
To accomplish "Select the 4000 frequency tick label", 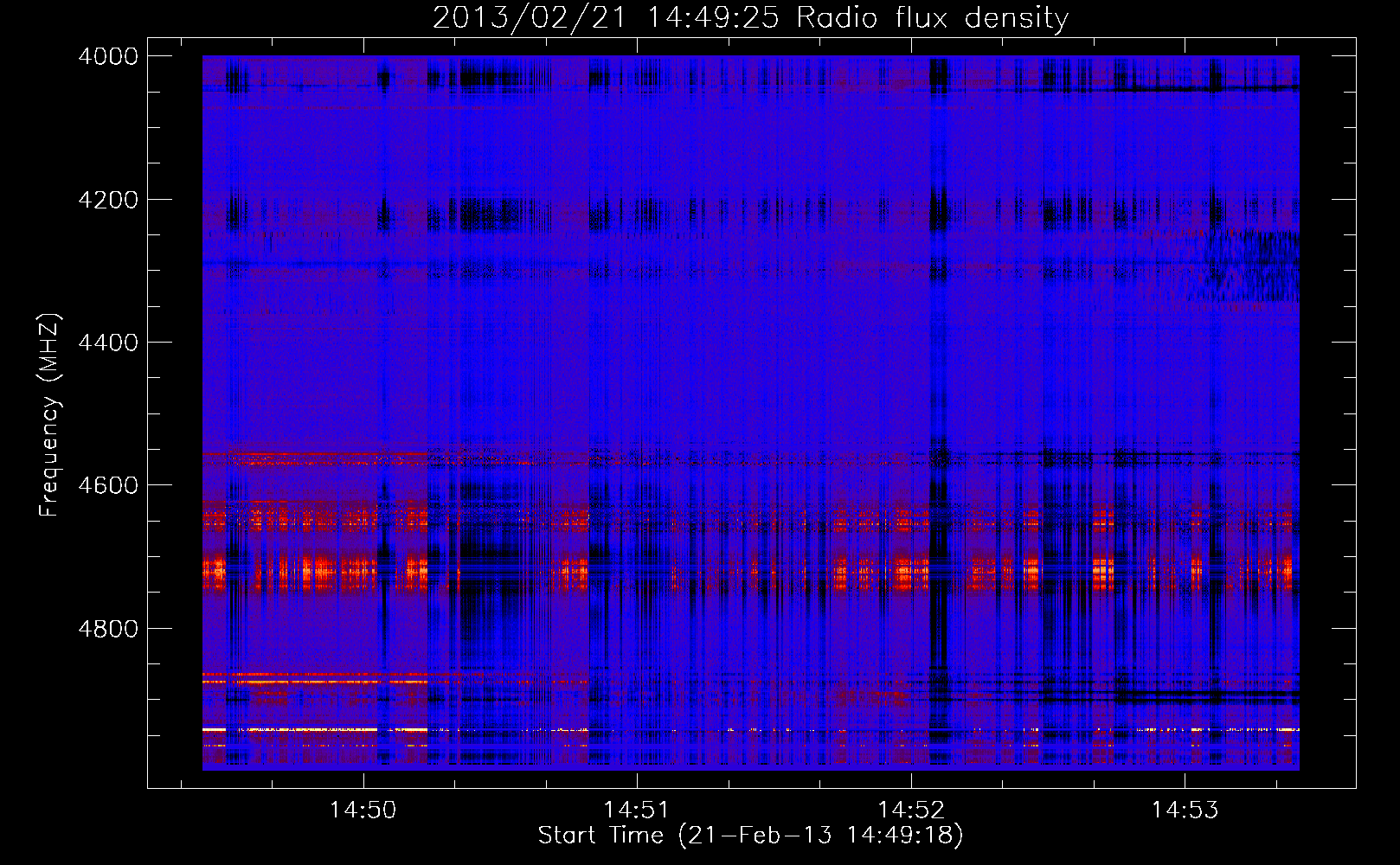I will tap(108, 56).
